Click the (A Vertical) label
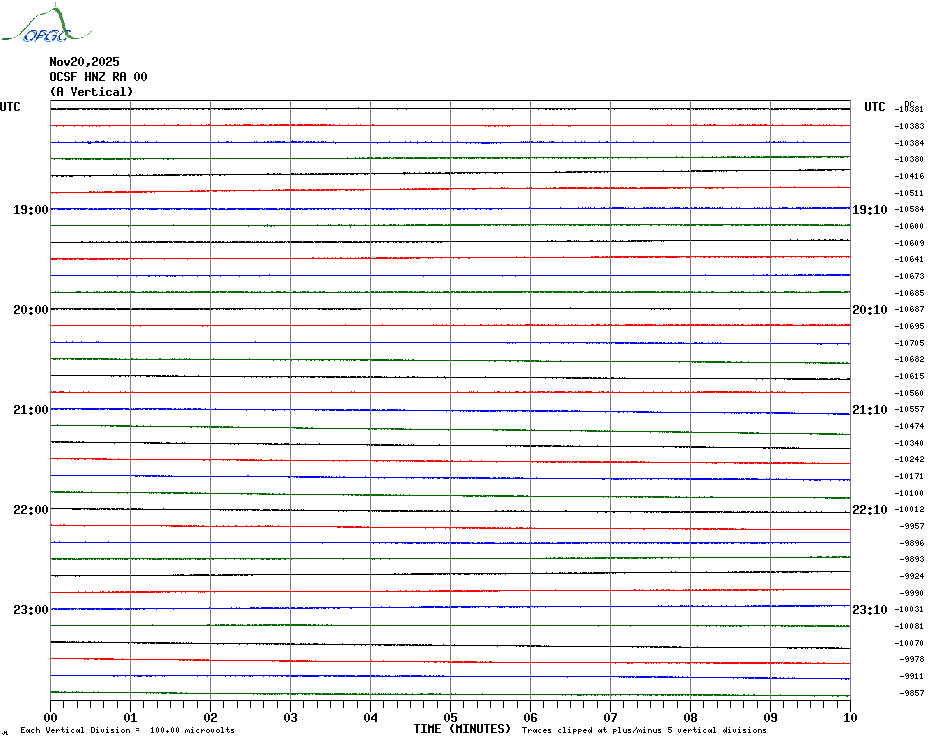The image size is (930, 744). [x=91, y=92]
